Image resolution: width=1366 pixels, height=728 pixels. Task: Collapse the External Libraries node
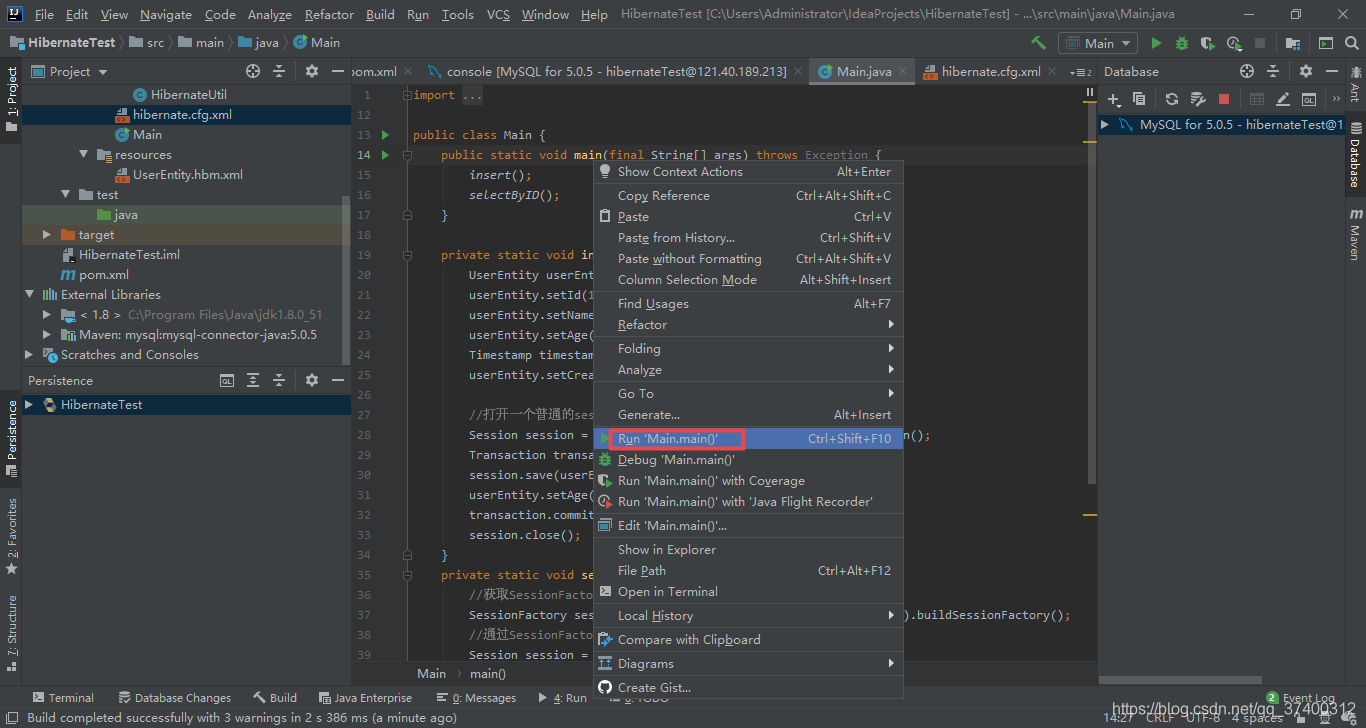click(x=29, y=295)
